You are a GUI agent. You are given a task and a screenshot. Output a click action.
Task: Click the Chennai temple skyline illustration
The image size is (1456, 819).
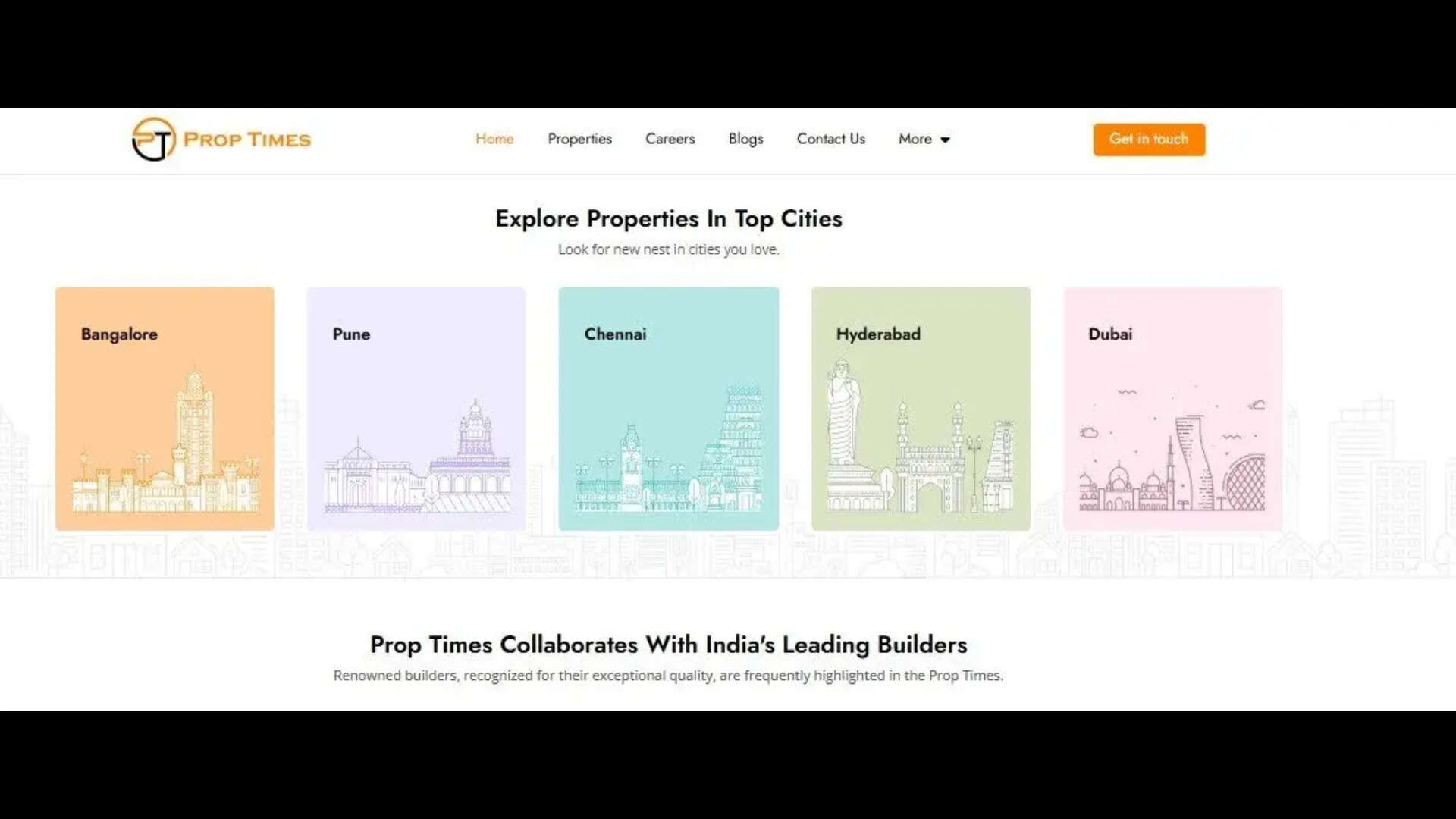point(669,455)
